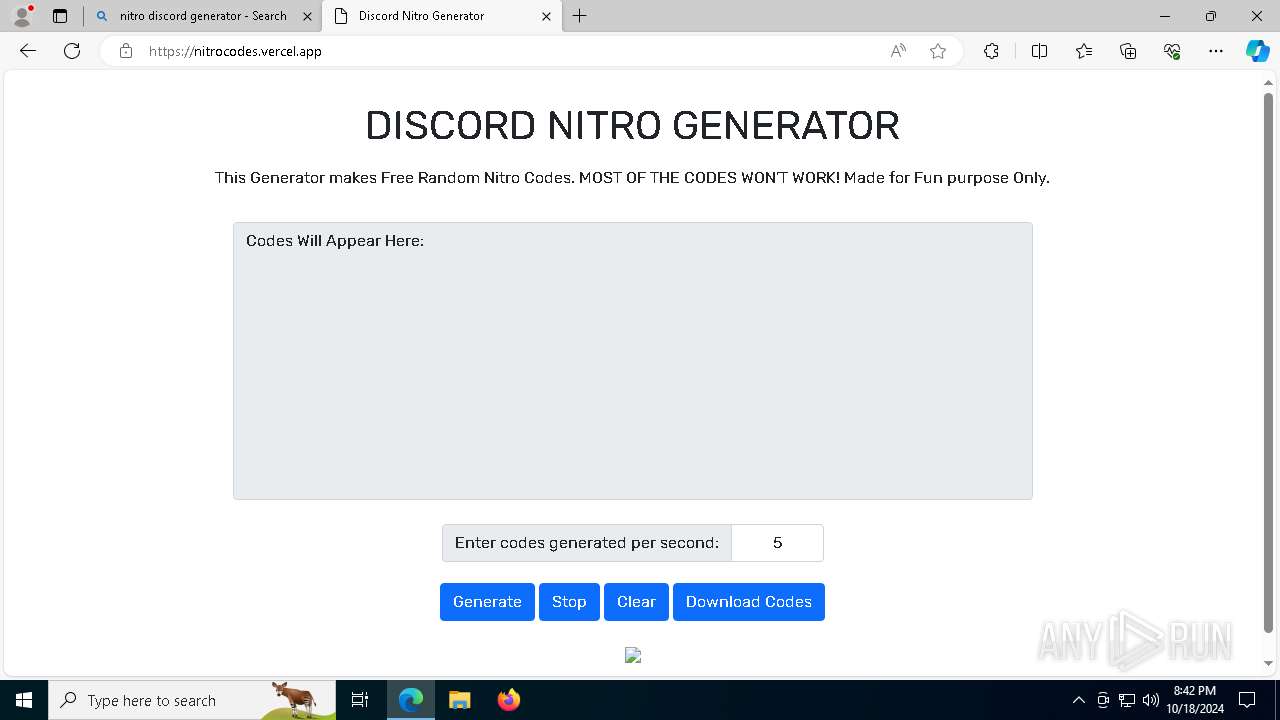
Task: Click the scrollbar up arrow
Action: coord(1269,83)
